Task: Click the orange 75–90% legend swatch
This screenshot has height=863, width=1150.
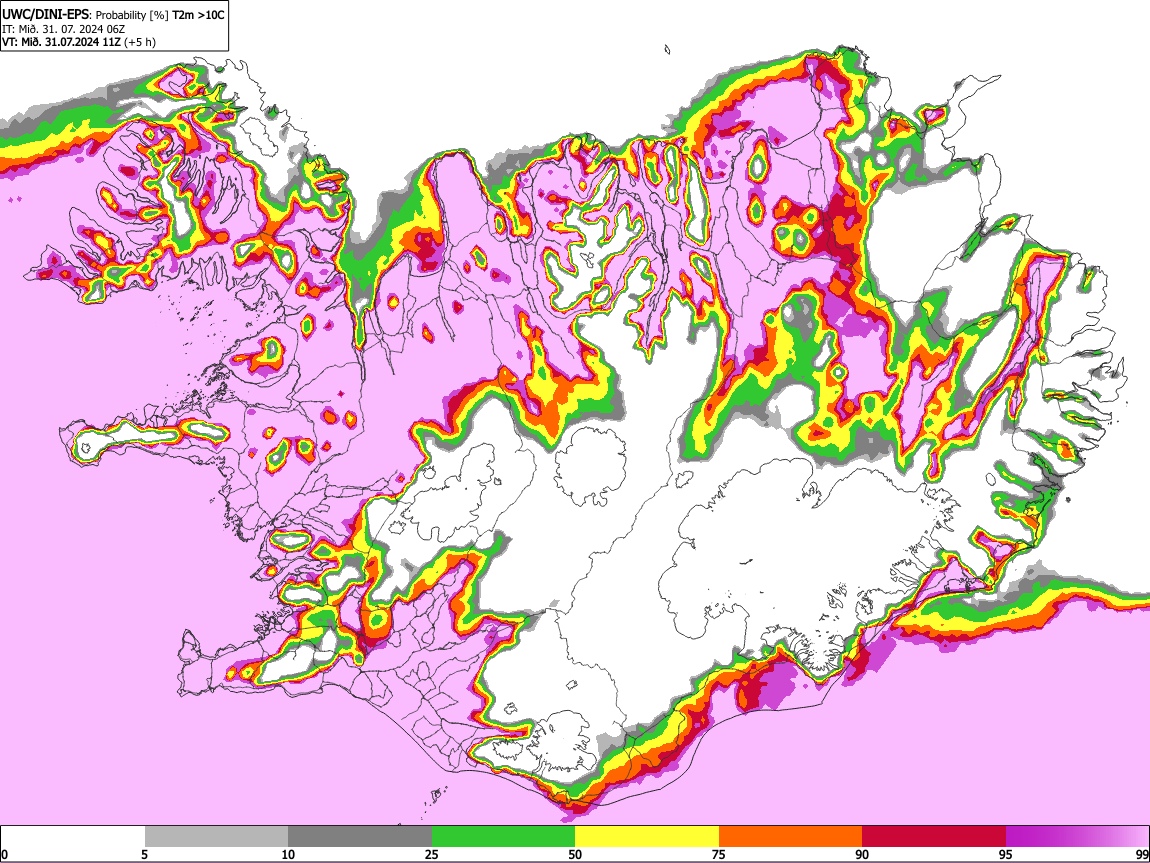Action: pos(790,836)
